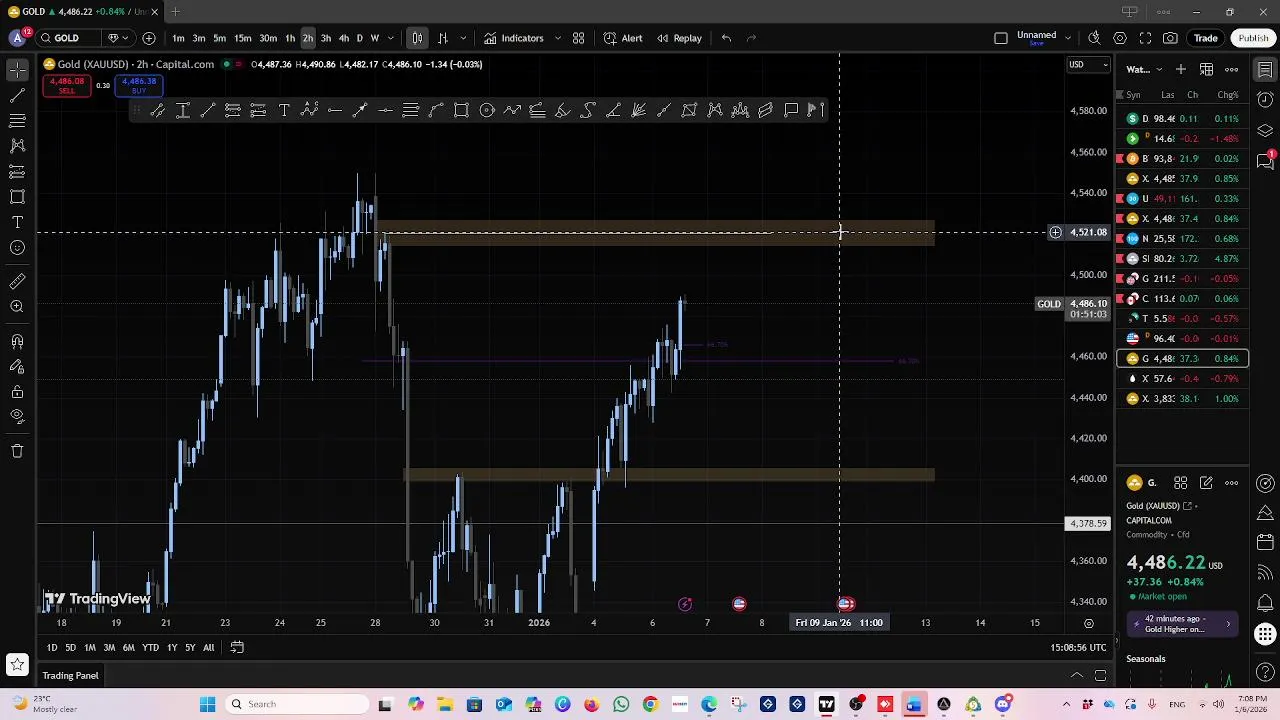Select the 4h timeframe
Image resolution: width=1280 pixels, height=720 pixels.
343,38
